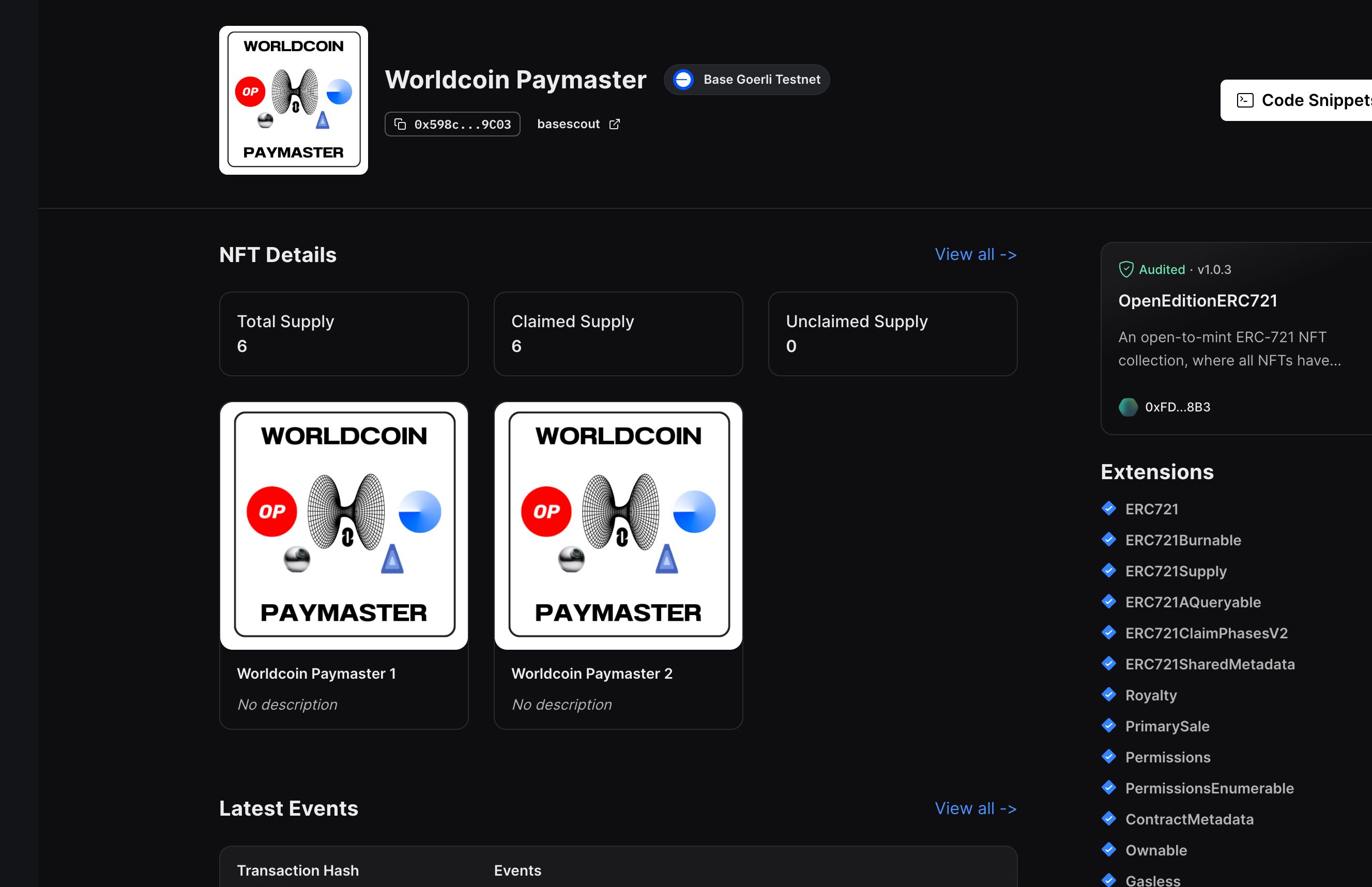Open the ERC721Burnable extension

pos(1183,540)
